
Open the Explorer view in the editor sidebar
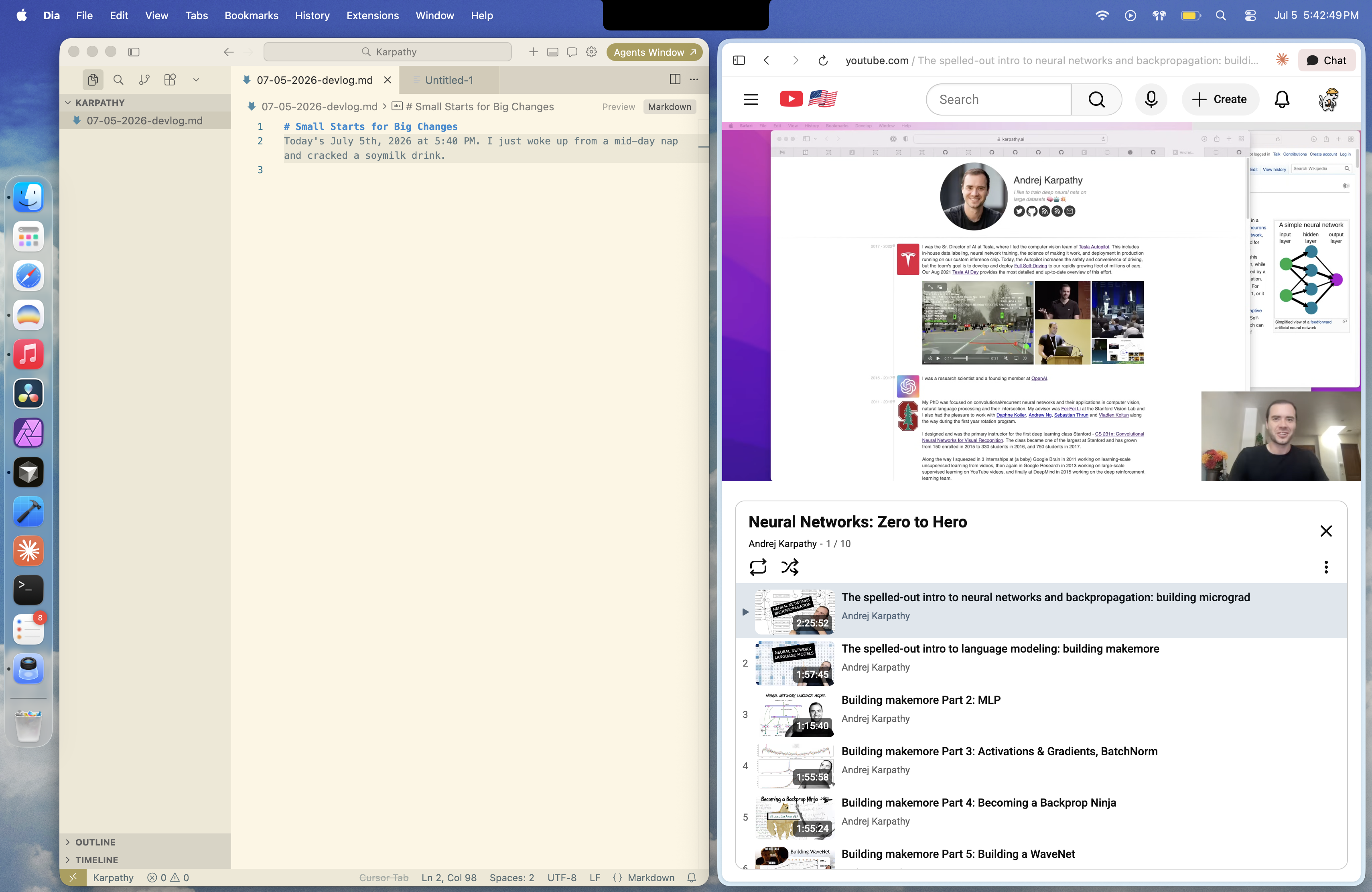pos(93,79)
